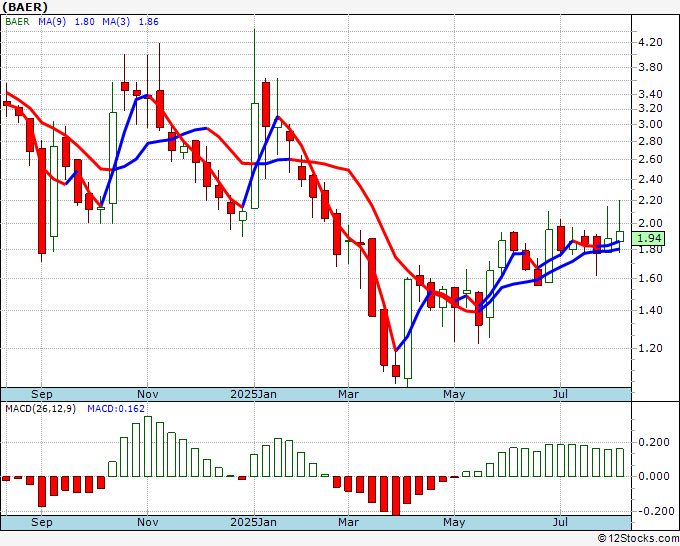Click the (BAER) chart title
This screenshot has height=546, width=680.
(x=25, y=7)
